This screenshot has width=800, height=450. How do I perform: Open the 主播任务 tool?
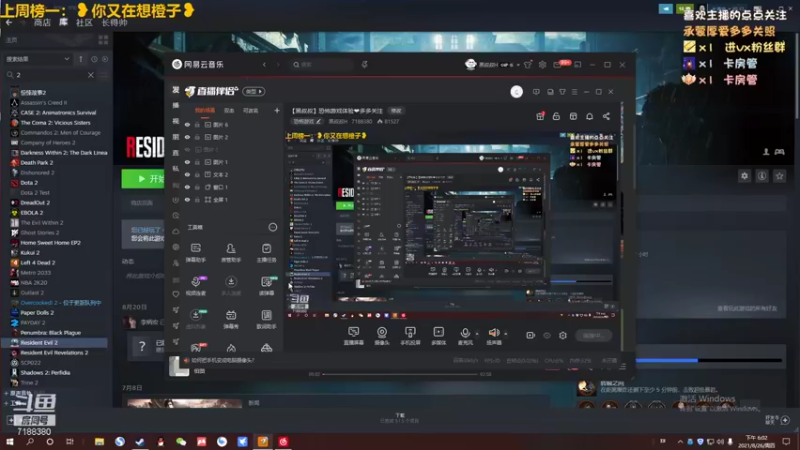click(x=266, y=252)
